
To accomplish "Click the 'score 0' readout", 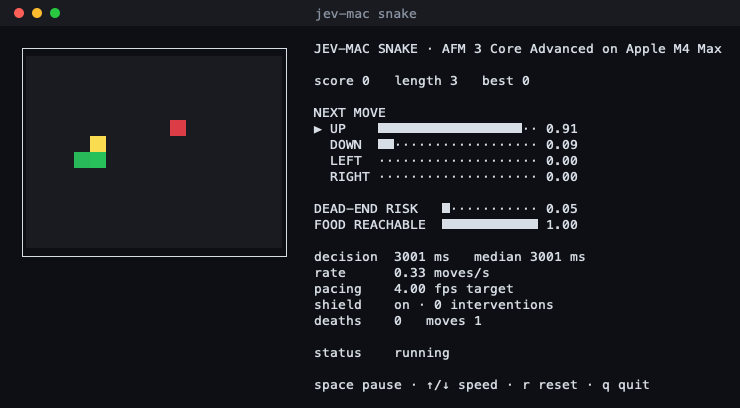I will [342, 81].
